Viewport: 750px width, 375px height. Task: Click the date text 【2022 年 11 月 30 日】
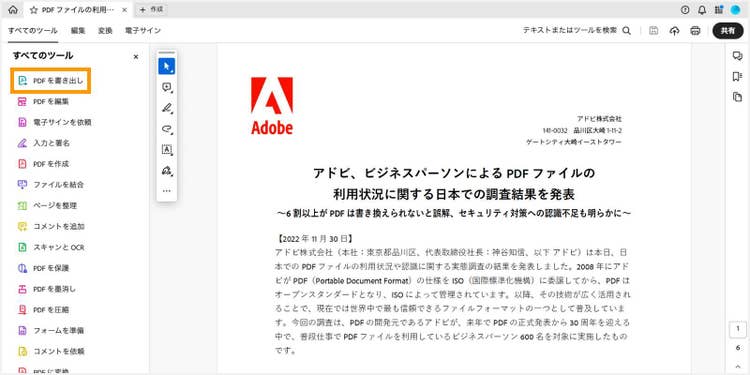315,238
